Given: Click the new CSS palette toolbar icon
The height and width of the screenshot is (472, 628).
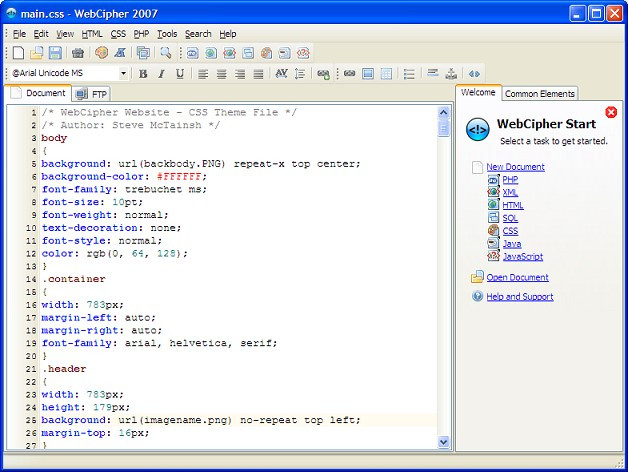Looking at the screenshot, I should [x=266, y=53].
